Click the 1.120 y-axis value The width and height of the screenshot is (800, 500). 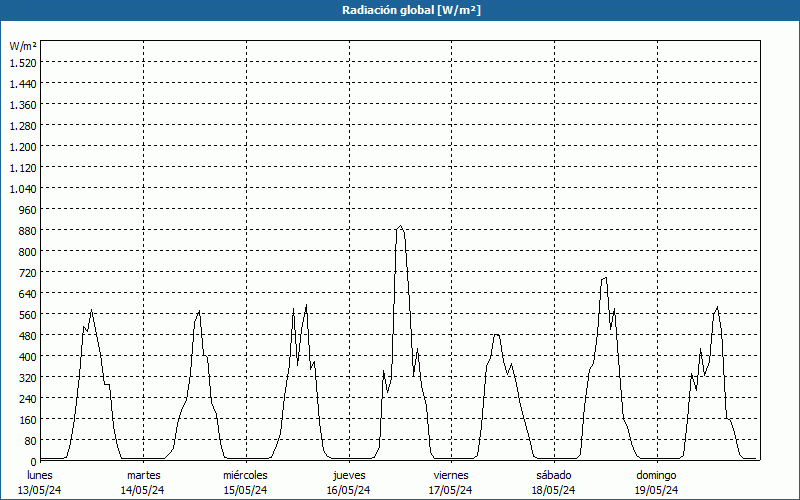point(23,168)
